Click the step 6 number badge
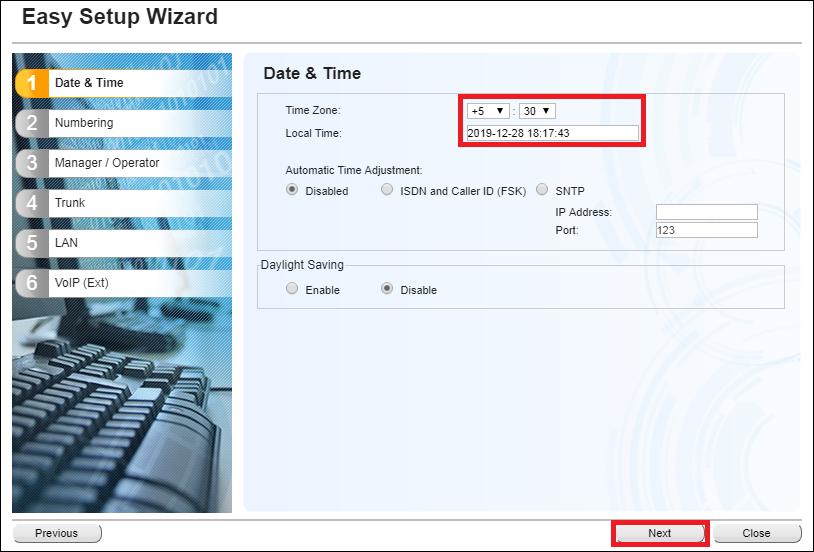814x552 pixels. (x=32, y=283)
